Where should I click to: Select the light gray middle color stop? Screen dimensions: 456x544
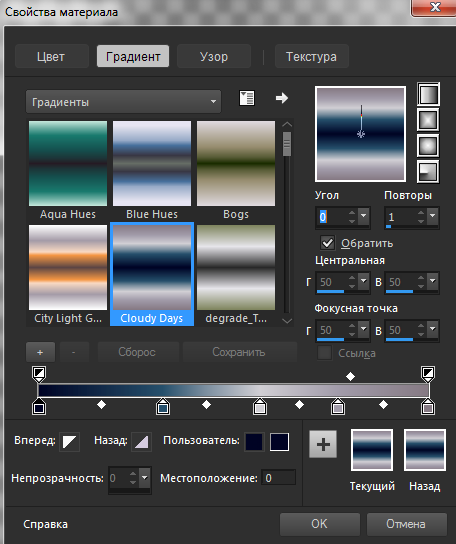point(260,407)
